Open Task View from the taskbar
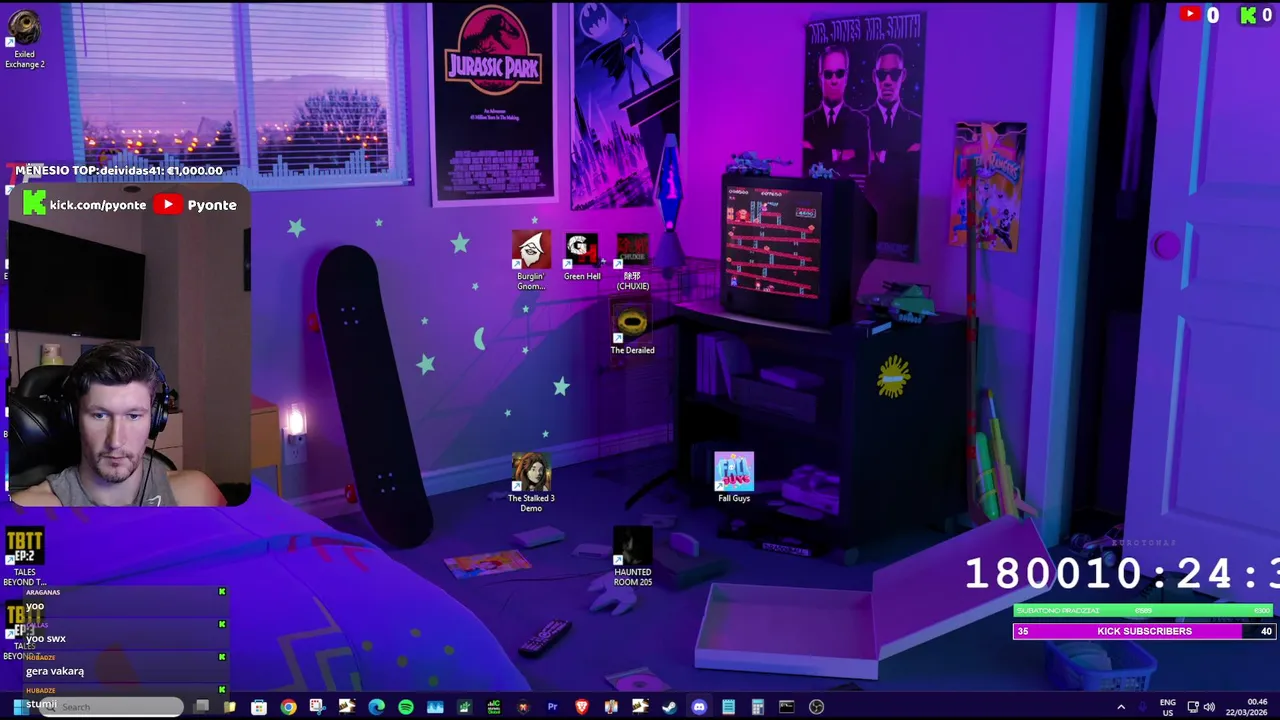The image size is (1280, 720). pos(201,706)
